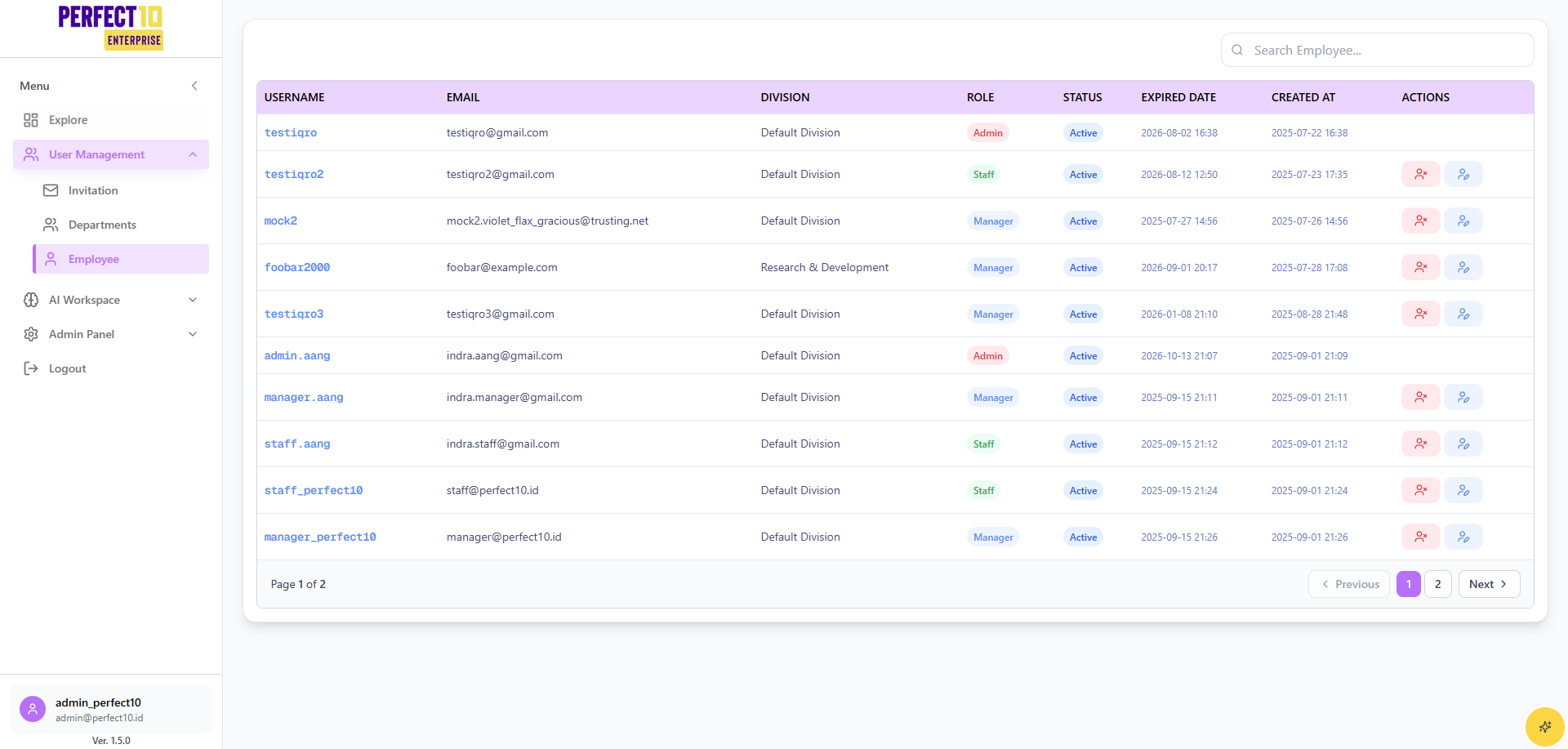Click the blue edit-user icon for mock2
1568x749 pixels.
(x=1463, y=221)
